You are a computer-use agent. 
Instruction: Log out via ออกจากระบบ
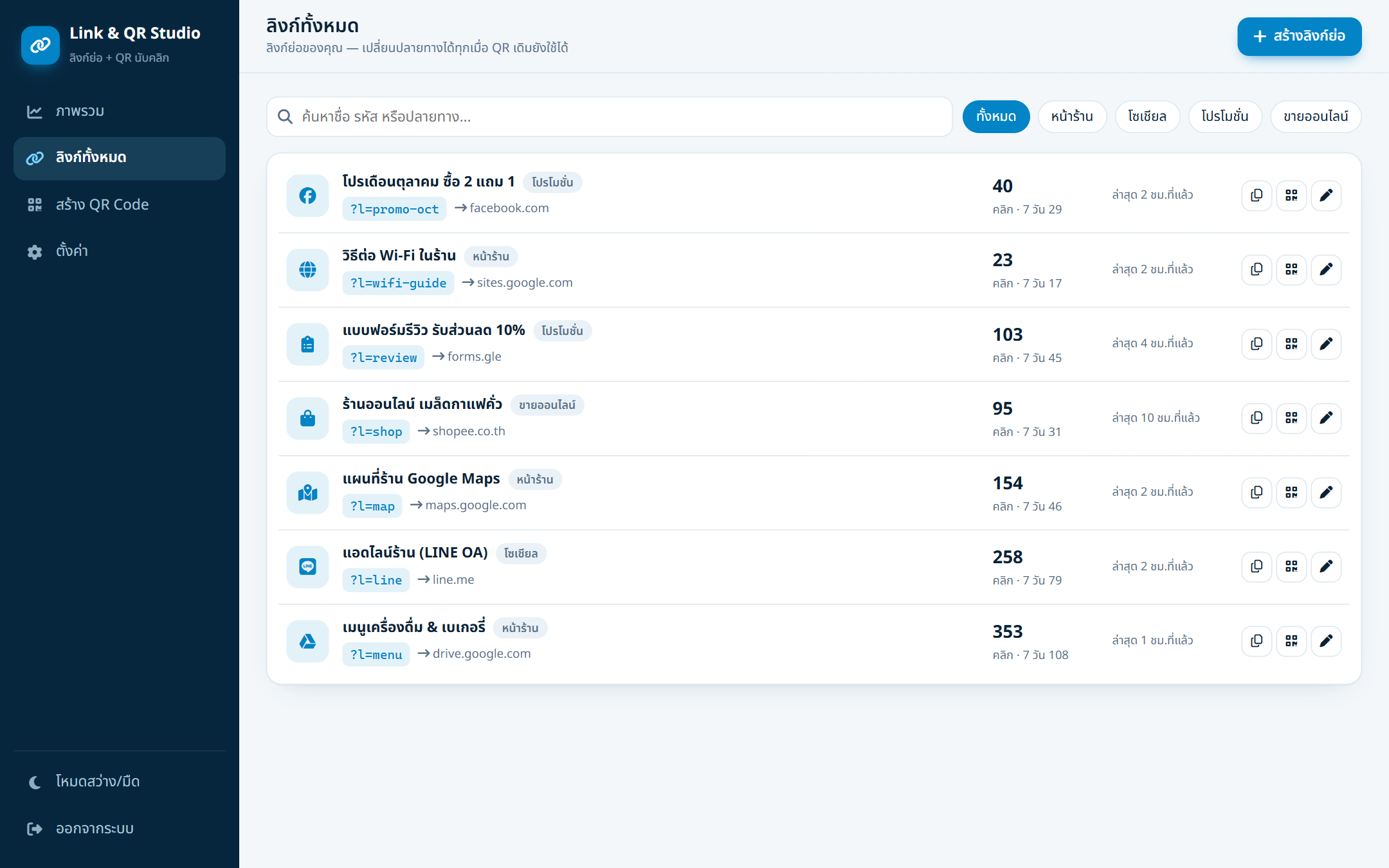(120, 828)
